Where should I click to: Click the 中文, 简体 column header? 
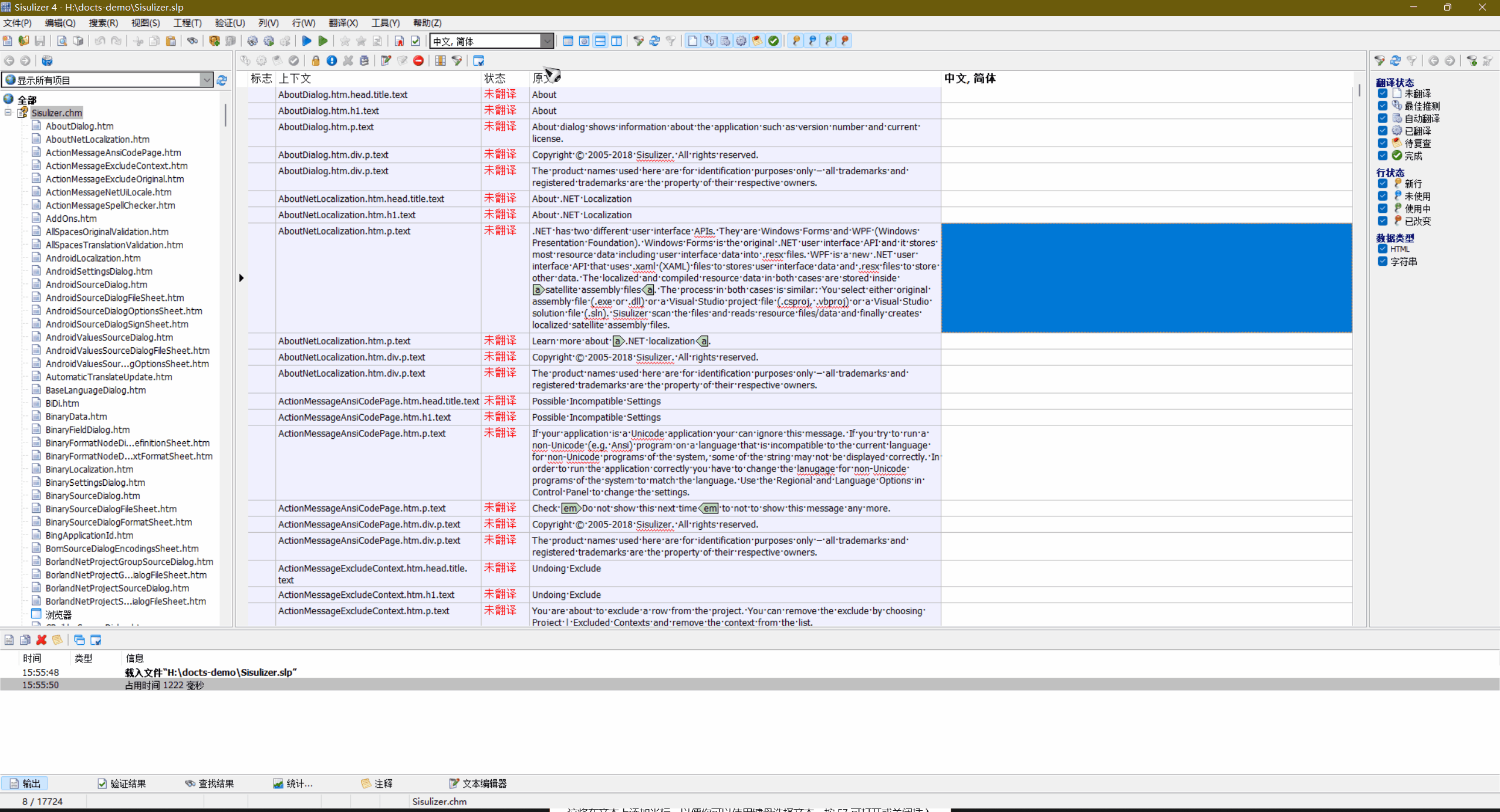pyautogui.click(x=1147, y=78)
